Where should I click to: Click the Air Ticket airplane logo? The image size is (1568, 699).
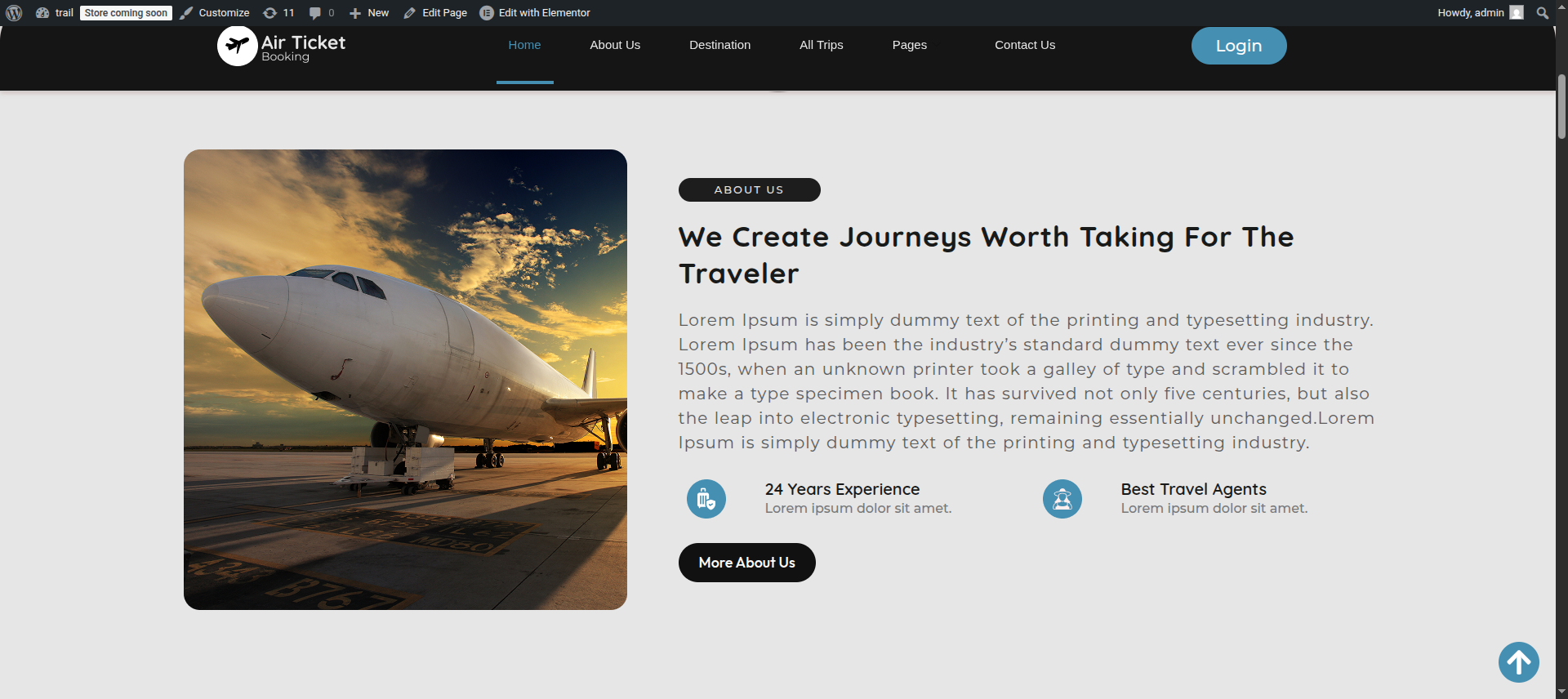pyautogui.click(x=238, y=46)
